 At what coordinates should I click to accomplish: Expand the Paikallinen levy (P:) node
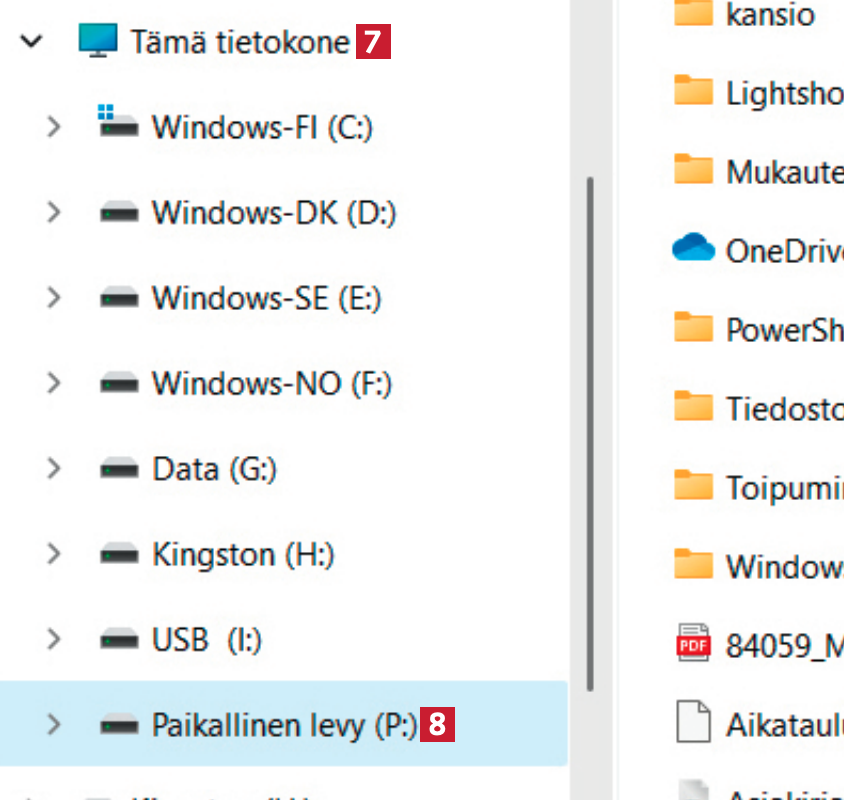[54, 725]
